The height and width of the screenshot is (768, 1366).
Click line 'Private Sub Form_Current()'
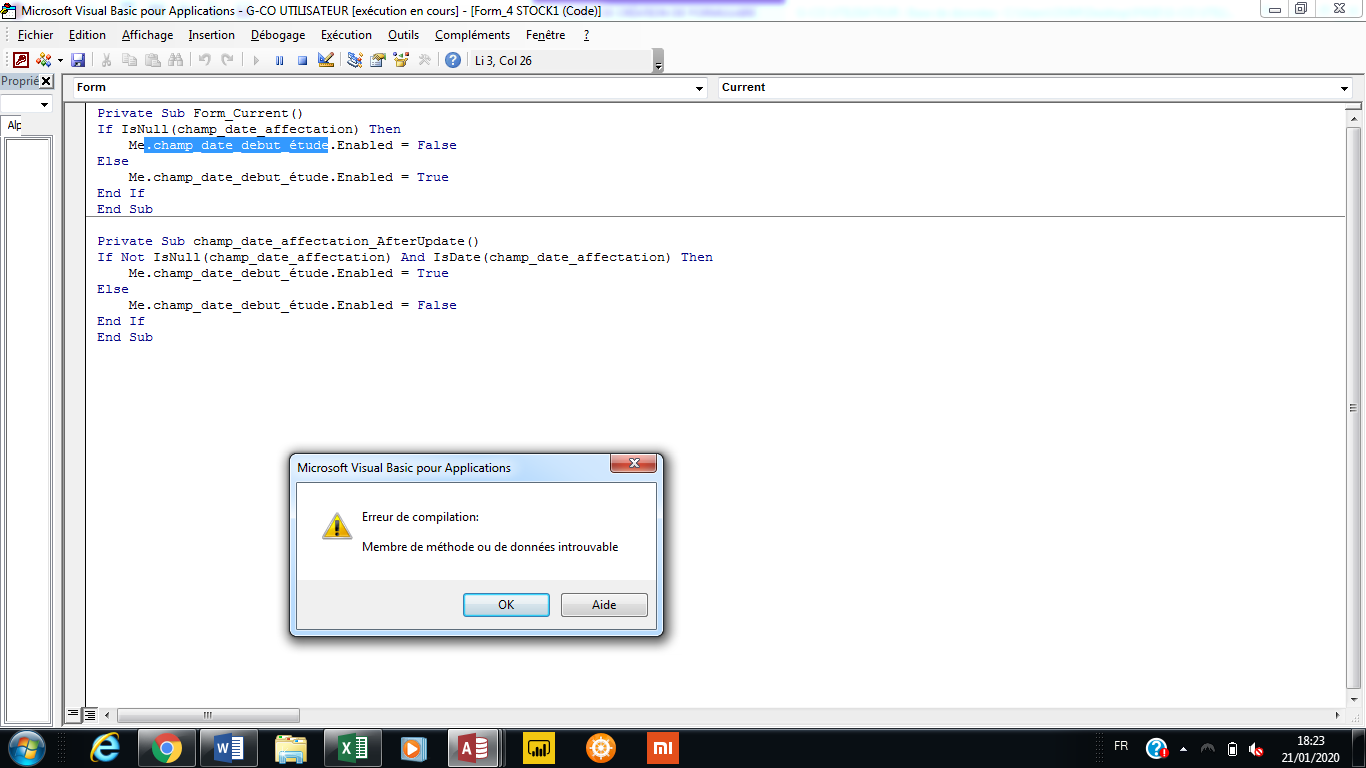coord(200,113)
